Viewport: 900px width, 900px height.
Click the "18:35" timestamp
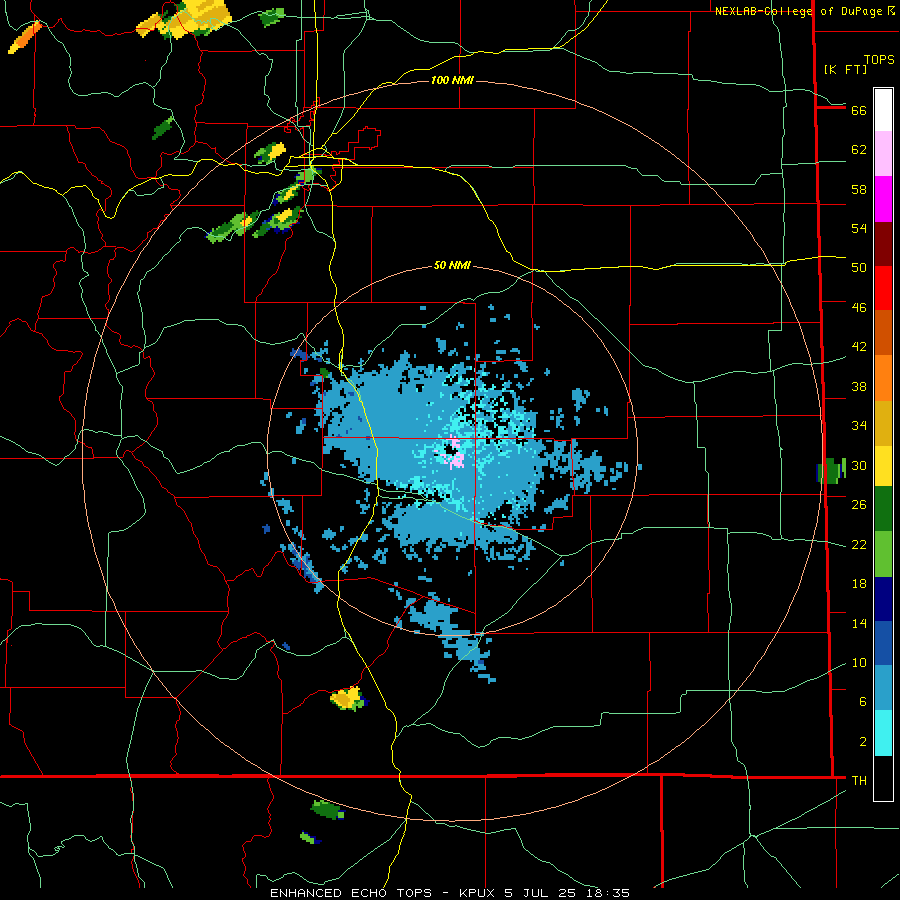[x=608, y=893]
